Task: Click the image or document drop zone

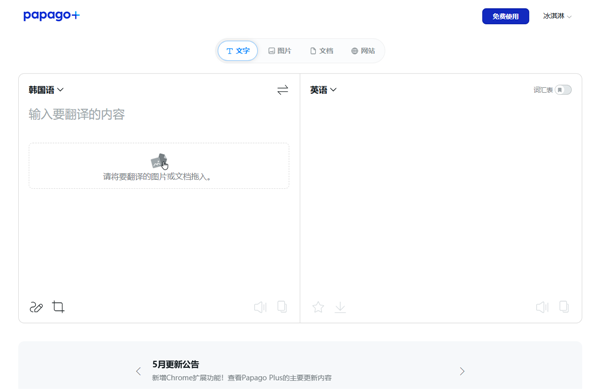Action: coord(159,166)
